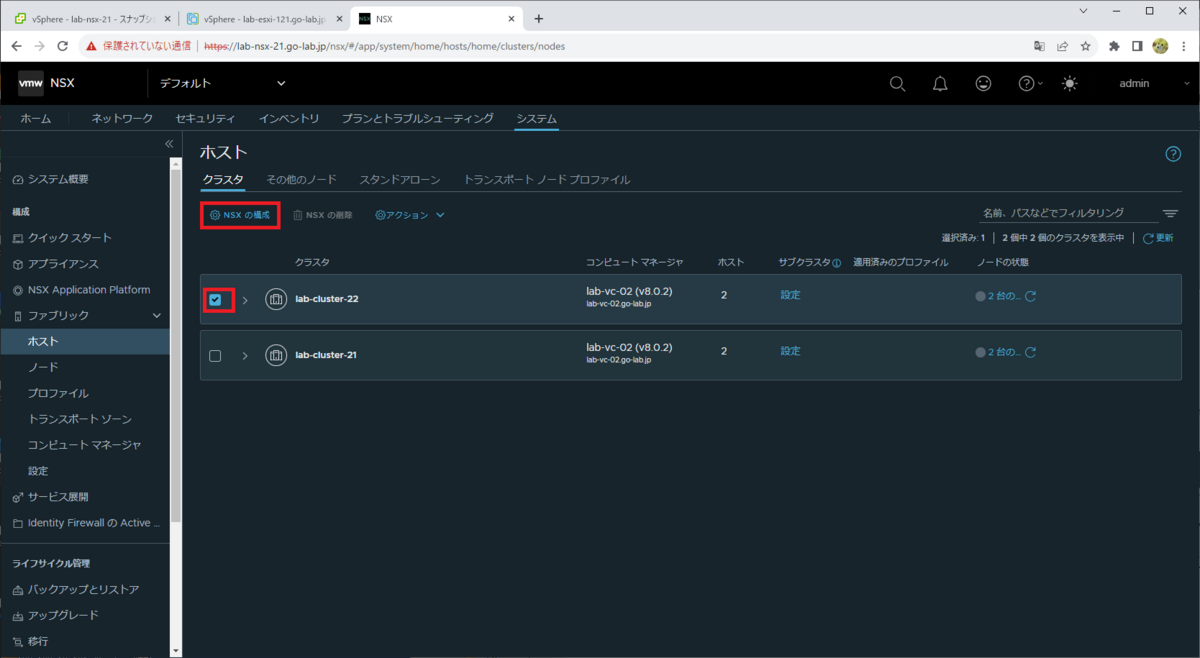Open the help question mark menu
The width and height of the screenshot is (1200, 658).
pyautogui.click(x=1030, y=84)
